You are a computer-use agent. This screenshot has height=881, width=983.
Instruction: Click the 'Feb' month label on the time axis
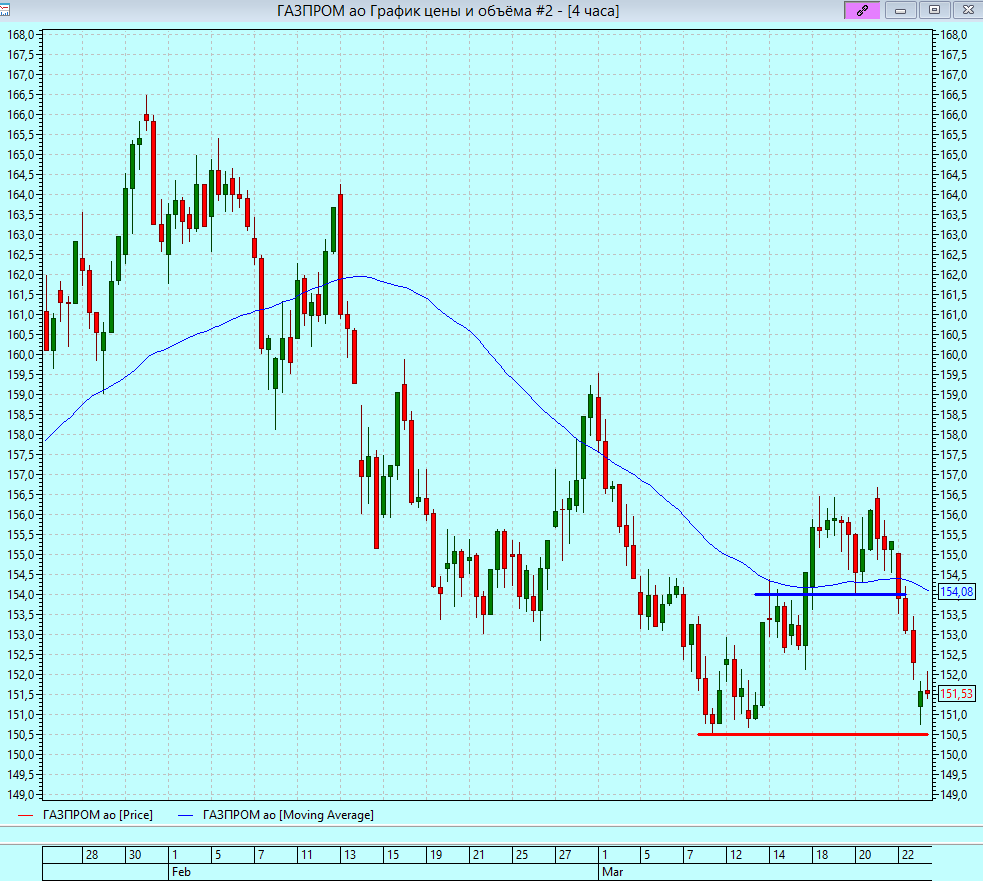coord(181,872)
